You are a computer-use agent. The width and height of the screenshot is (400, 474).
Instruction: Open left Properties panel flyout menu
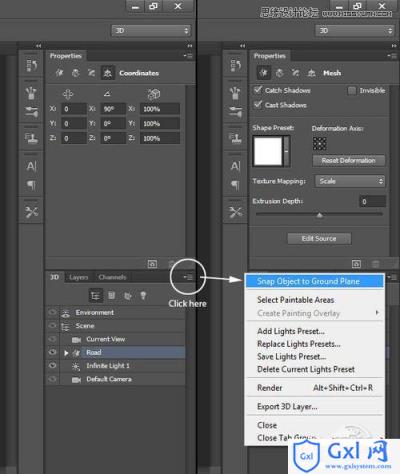pos(188,56)
